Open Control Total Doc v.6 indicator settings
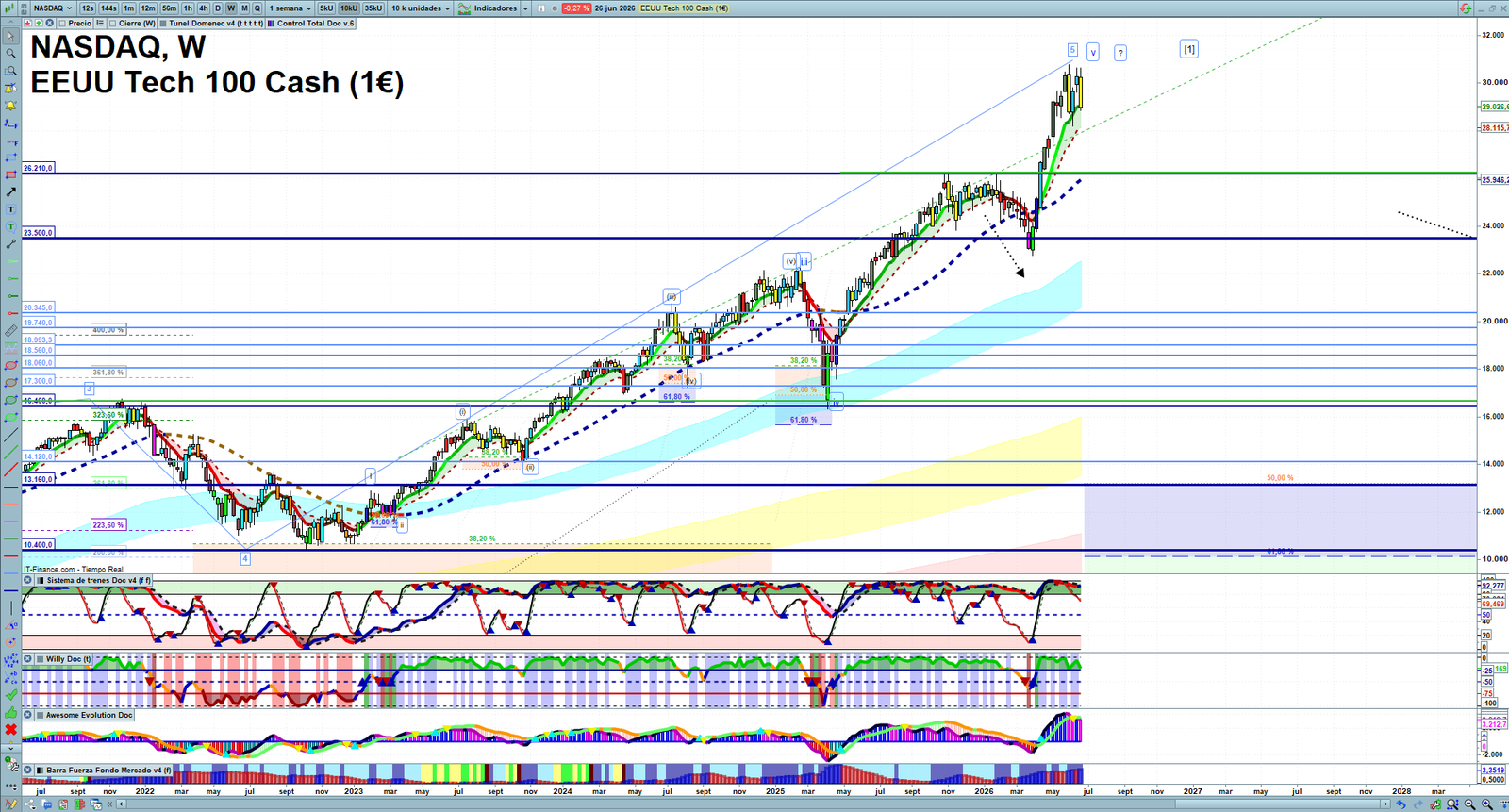Image resolution: width=1509 pixels, height=812 pixels. coord(316,23)
